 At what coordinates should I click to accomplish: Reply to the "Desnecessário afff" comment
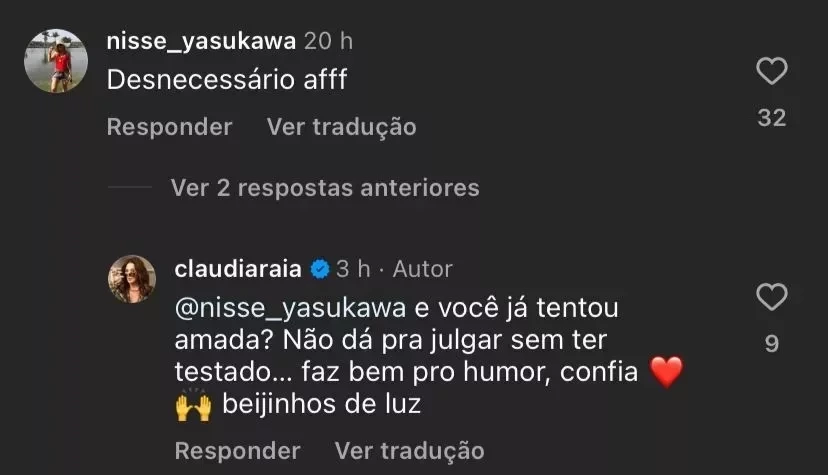point(169,127)
